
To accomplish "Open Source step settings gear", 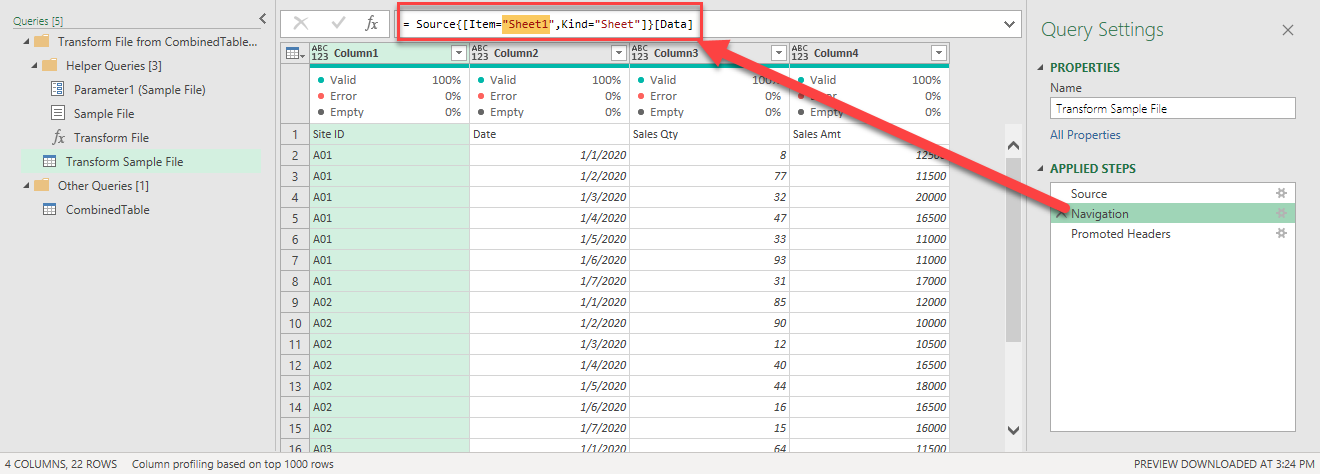I will (x=1280, y=194).
